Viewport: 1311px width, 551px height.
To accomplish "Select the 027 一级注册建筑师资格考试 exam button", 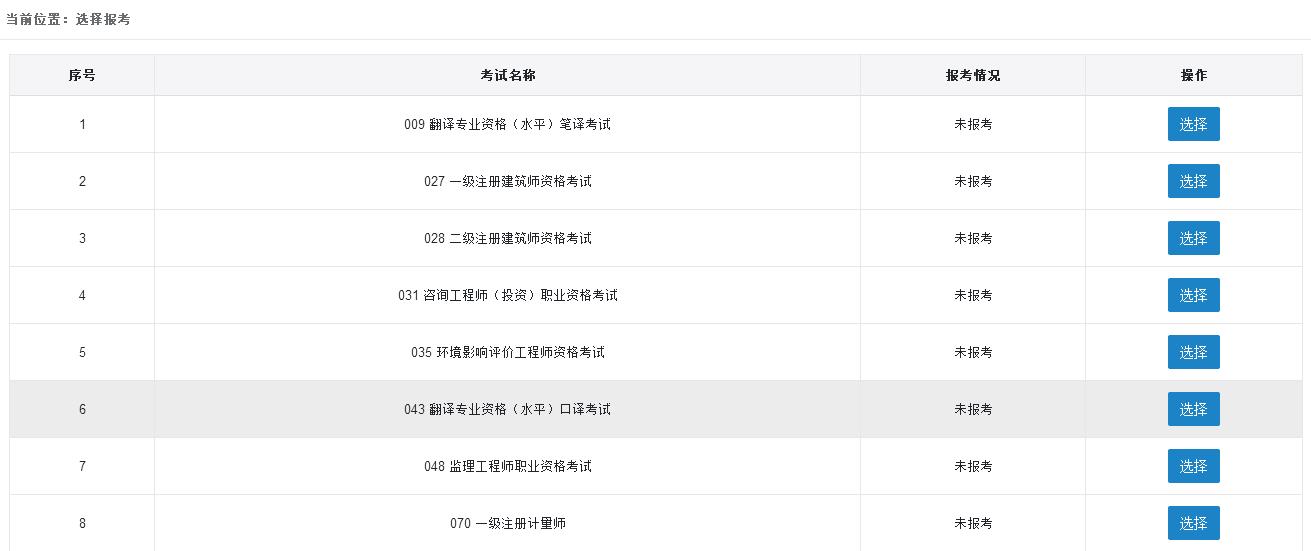I will pos(1193,181).
